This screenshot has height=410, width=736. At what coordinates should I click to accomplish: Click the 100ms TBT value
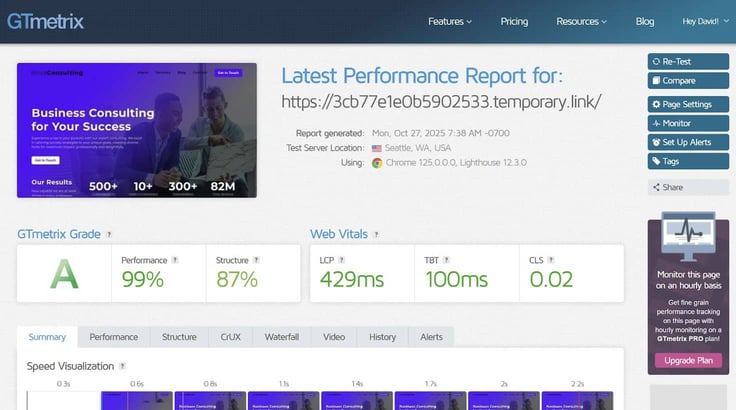457,280
